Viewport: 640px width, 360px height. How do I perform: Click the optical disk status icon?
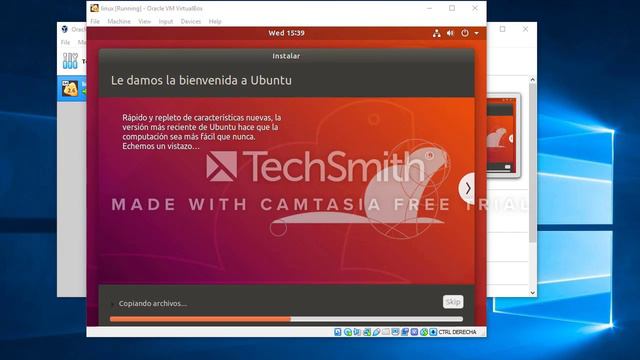point(348,332)
